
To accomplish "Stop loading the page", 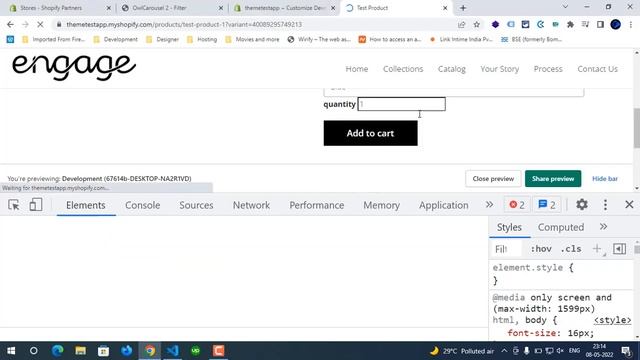I will [40, 24].
